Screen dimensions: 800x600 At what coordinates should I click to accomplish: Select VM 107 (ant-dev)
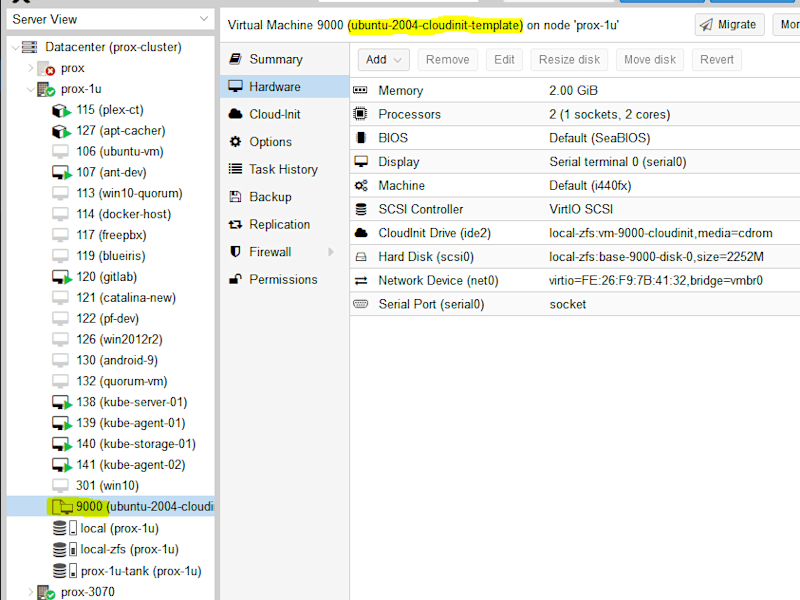tap(111, 172)
